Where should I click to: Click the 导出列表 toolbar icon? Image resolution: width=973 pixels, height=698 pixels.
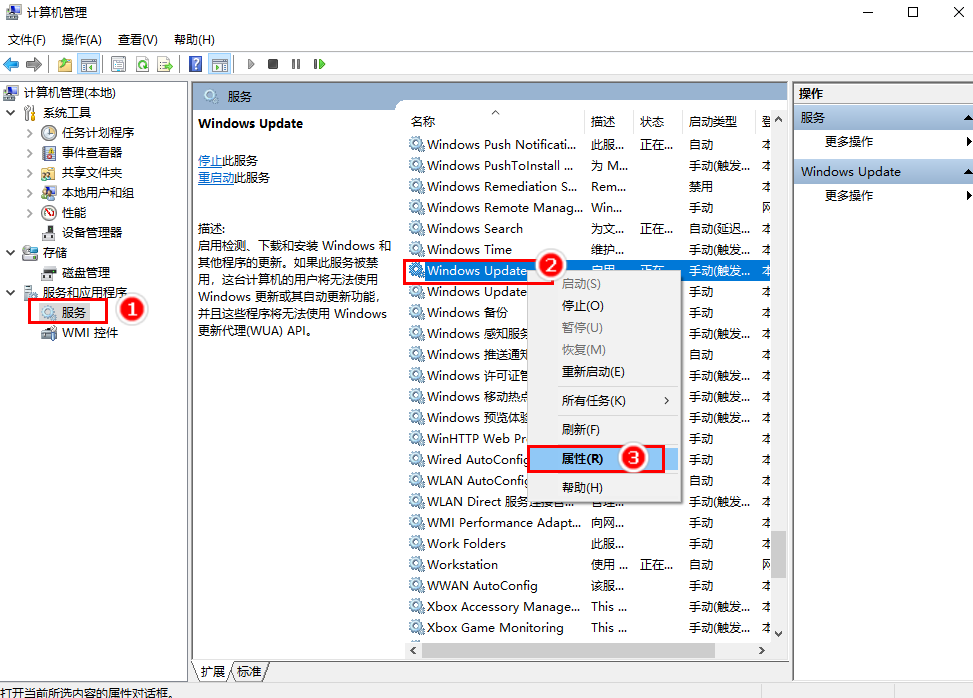tap(164, 64)
